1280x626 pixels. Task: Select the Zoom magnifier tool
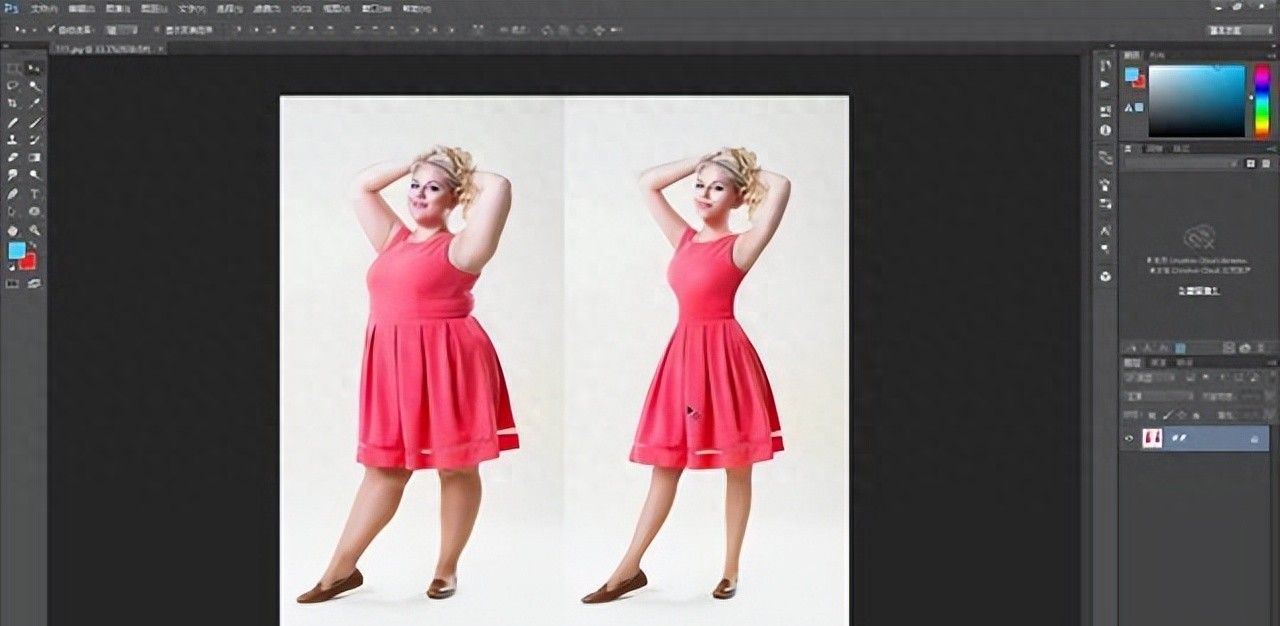[35, 231]
